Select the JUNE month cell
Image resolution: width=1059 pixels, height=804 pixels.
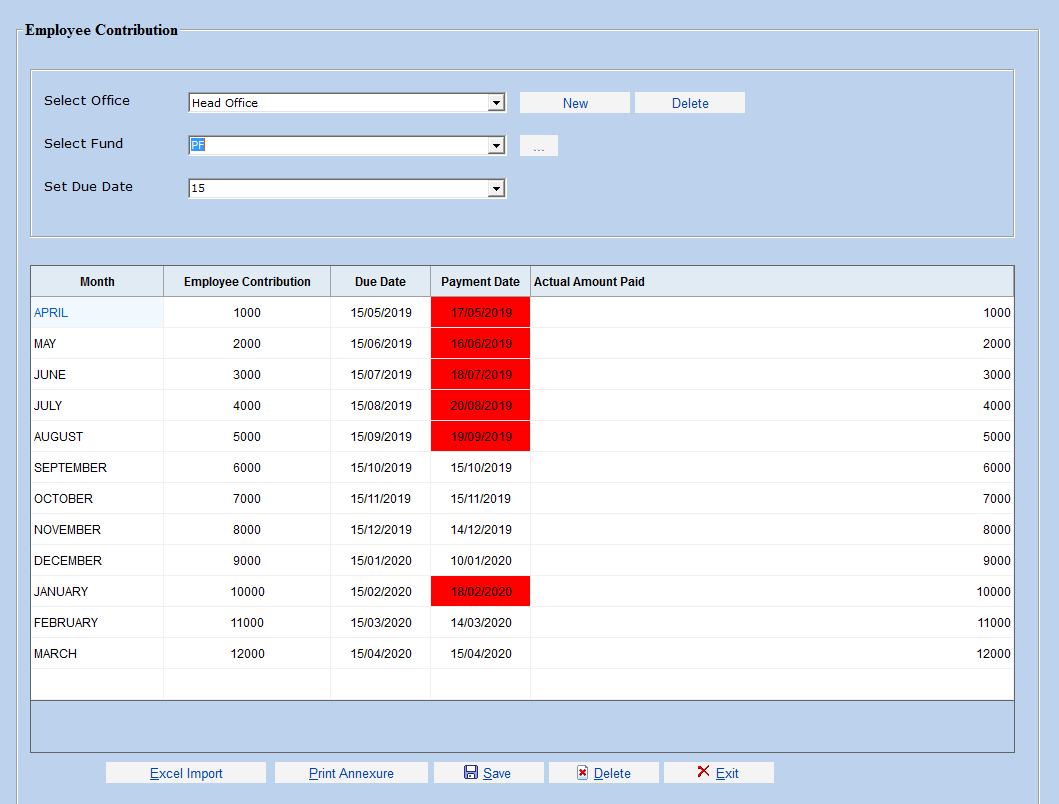tap(97, 375)
